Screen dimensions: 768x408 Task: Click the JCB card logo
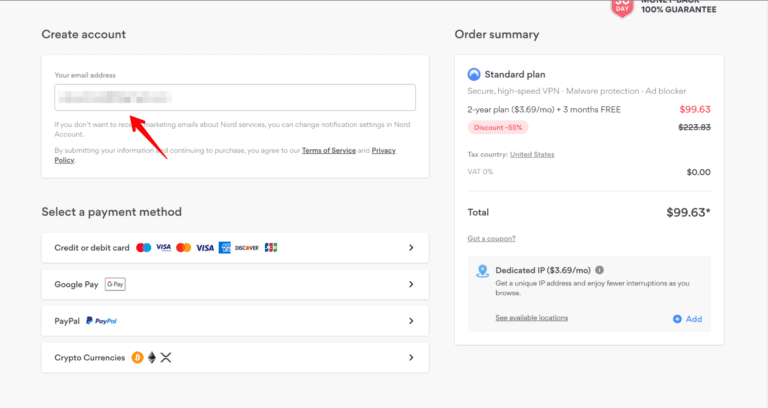coord(271,247)
